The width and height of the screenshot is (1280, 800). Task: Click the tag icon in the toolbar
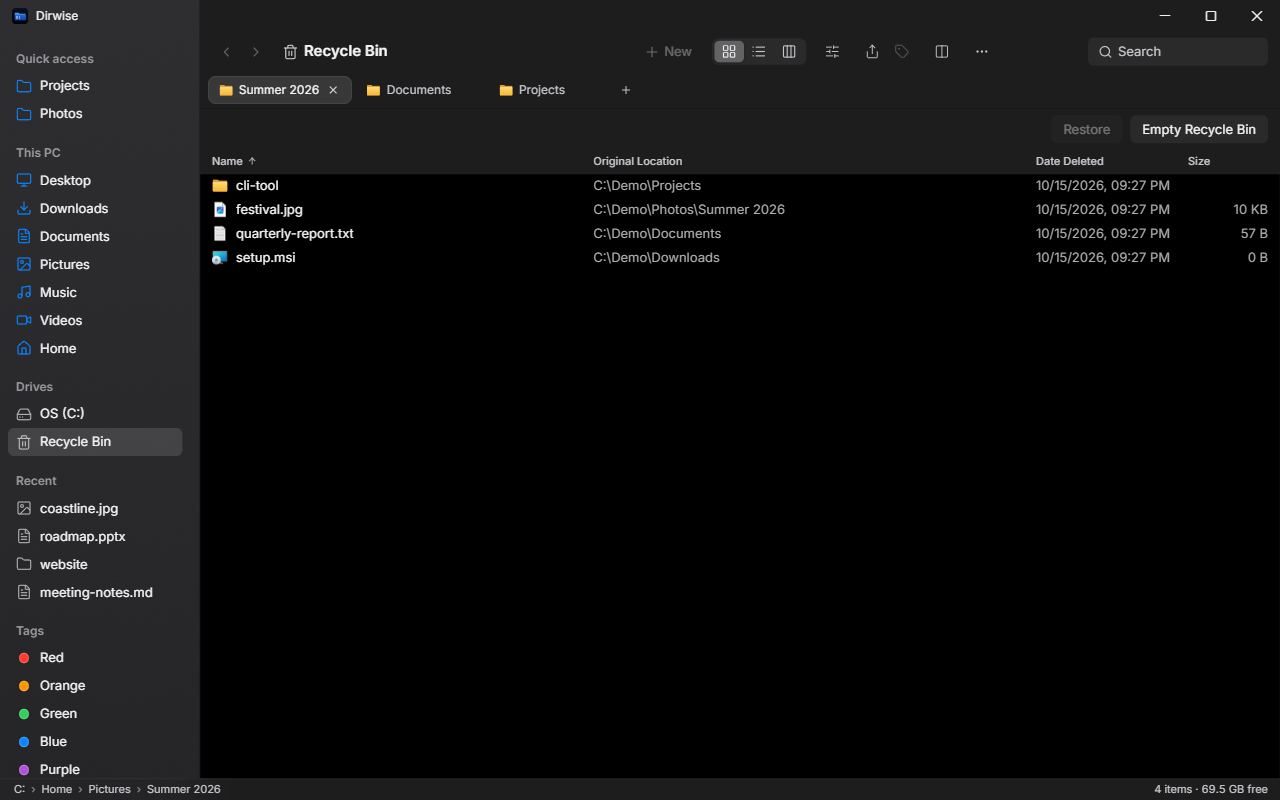point(902,52)
